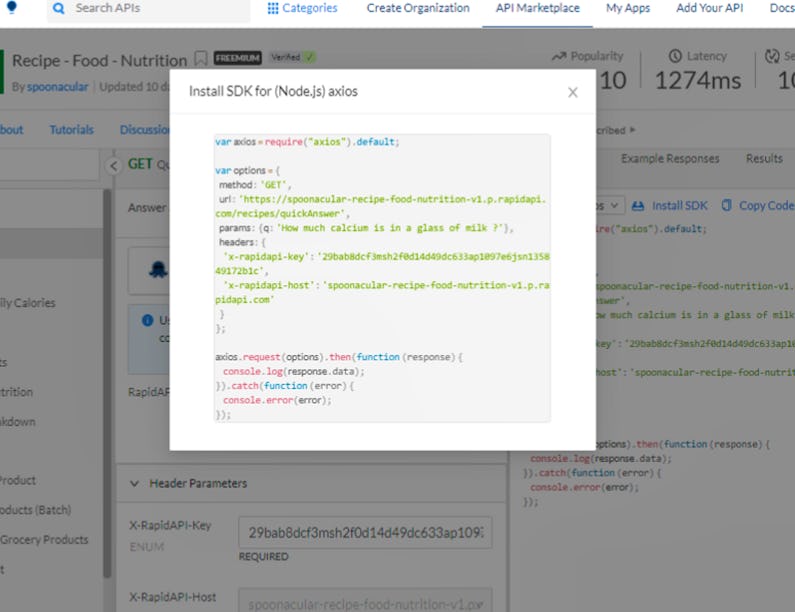Open My Apps

tap(628, 8)
